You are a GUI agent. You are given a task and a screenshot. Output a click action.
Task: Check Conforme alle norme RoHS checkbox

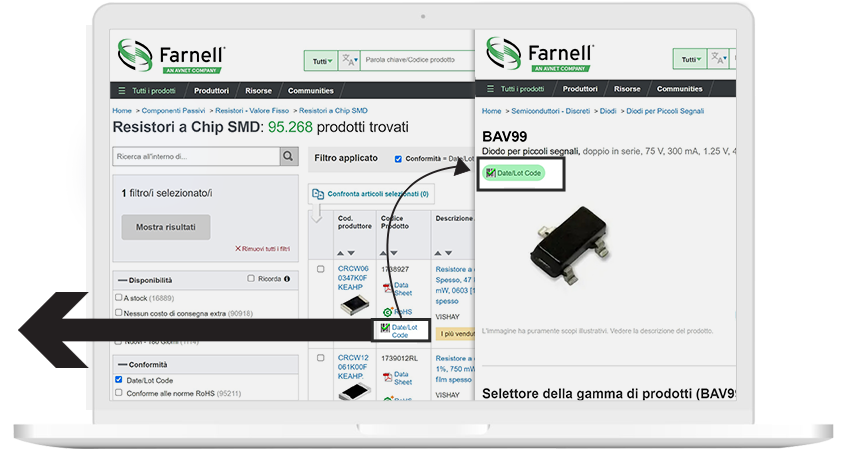tap(119, 393)
